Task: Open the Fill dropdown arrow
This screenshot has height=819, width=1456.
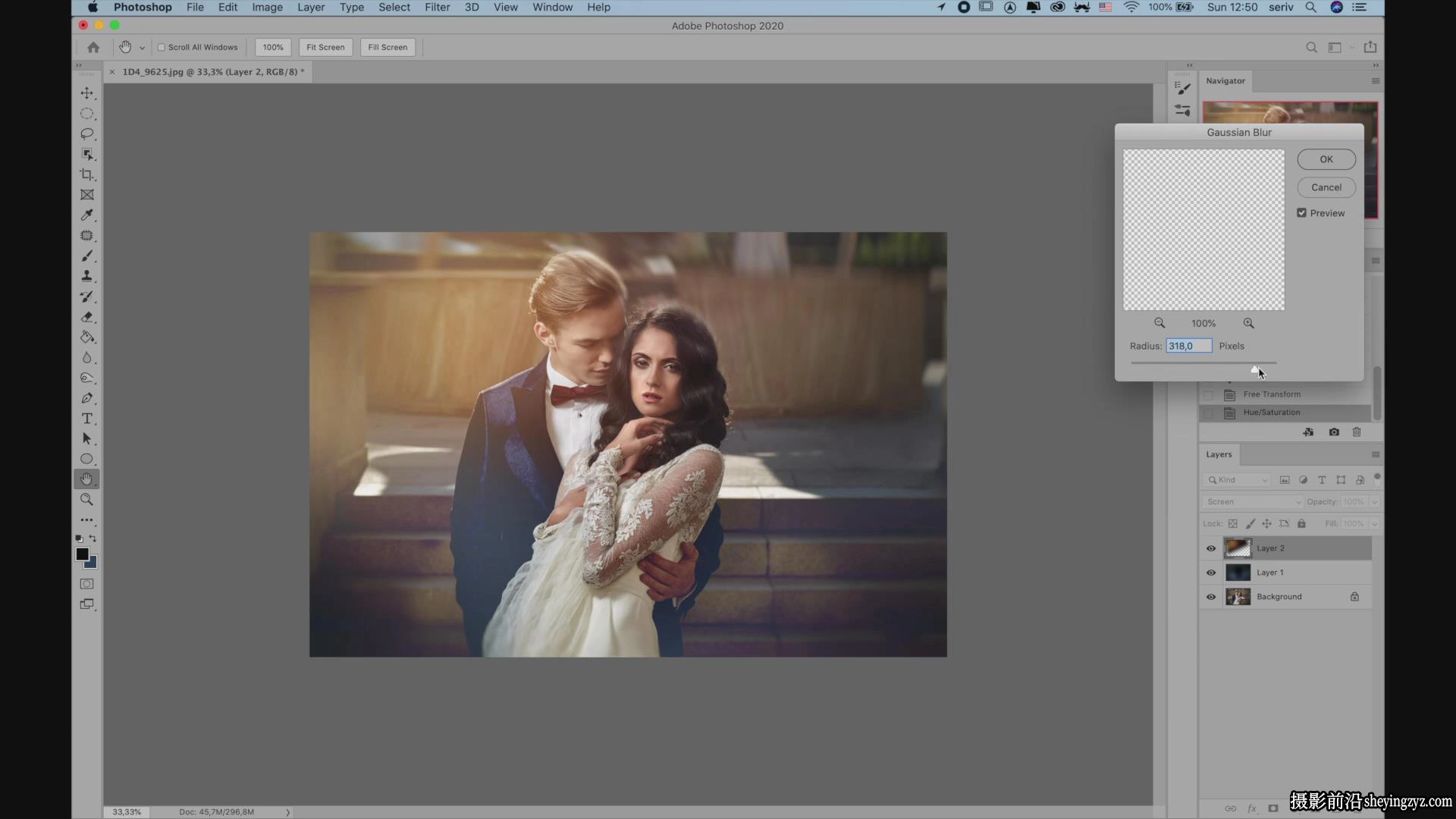Action: (x=1373, y=523)
